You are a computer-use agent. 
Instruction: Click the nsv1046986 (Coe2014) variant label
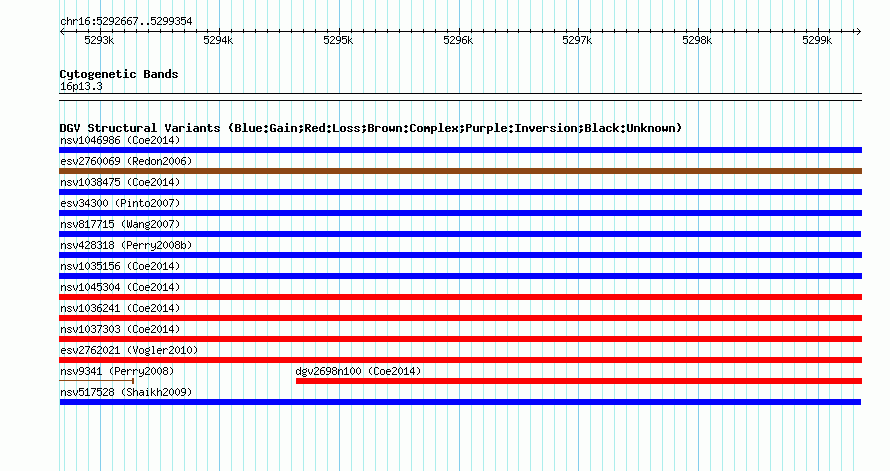pyautogui.click(x=120, y=140)
